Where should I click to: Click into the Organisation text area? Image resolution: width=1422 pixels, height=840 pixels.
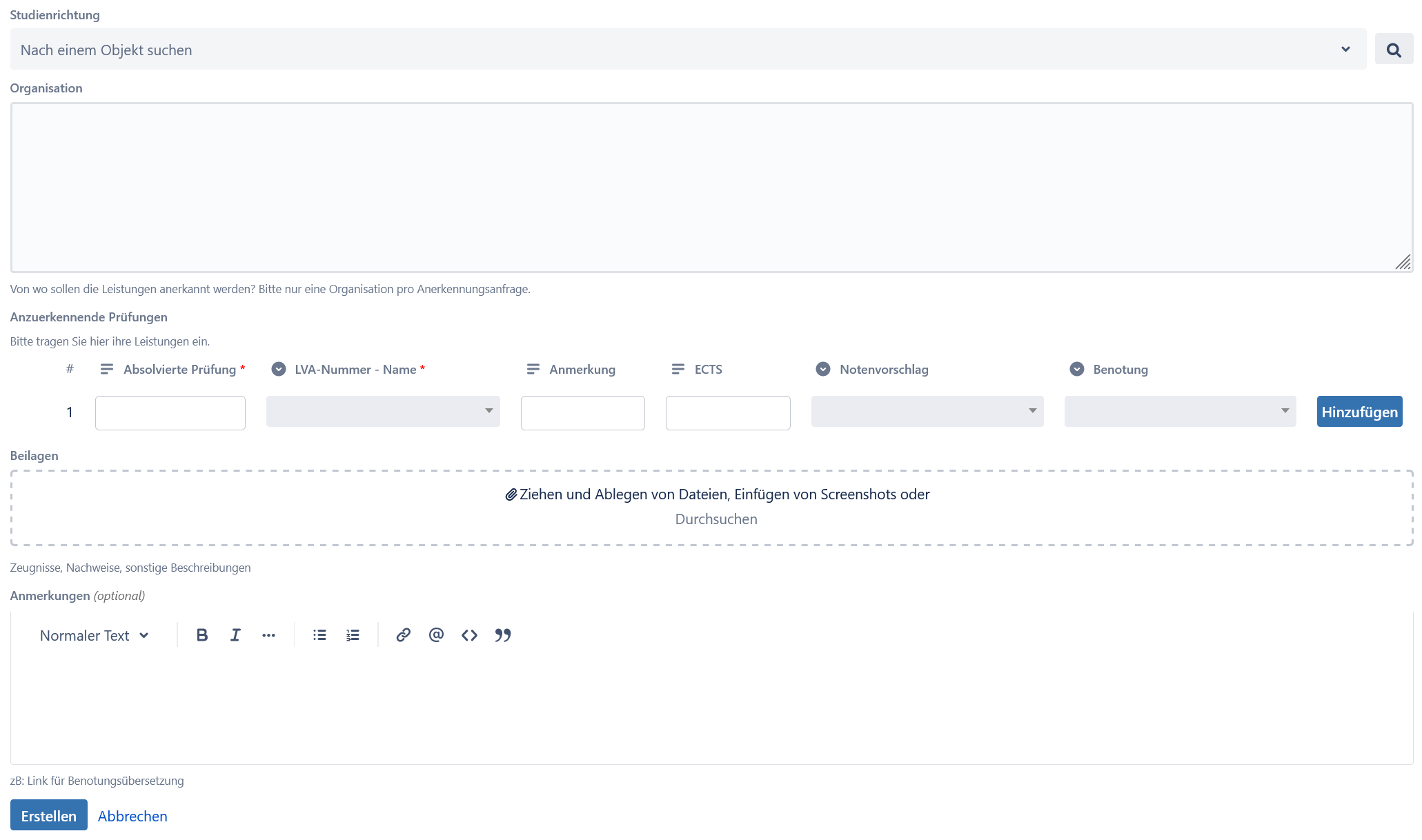(x=711, y=188)
